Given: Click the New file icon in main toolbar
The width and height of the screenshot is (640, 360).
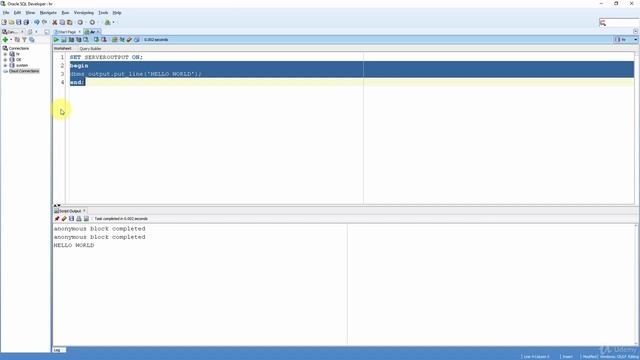Looking at the screenshot, I should 4,22.
